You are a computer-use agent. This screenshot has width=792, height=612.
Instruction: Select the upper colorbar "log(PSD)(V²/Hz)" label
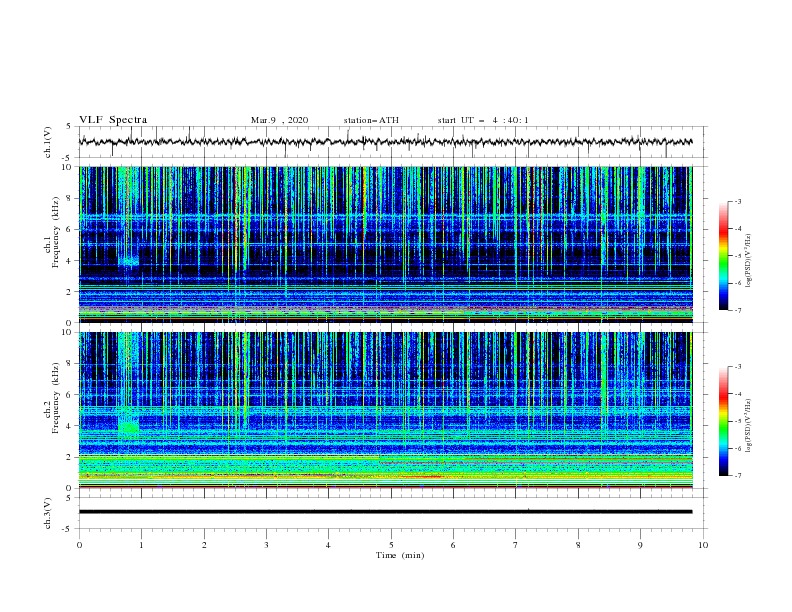coord(748,261)
